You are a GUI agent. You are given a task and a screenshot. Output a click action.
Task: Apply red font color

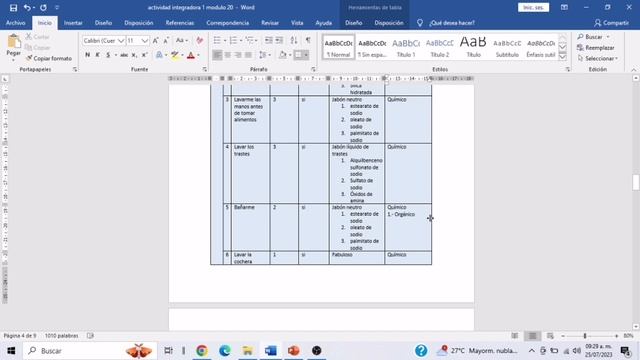click(x=191, y=55)
